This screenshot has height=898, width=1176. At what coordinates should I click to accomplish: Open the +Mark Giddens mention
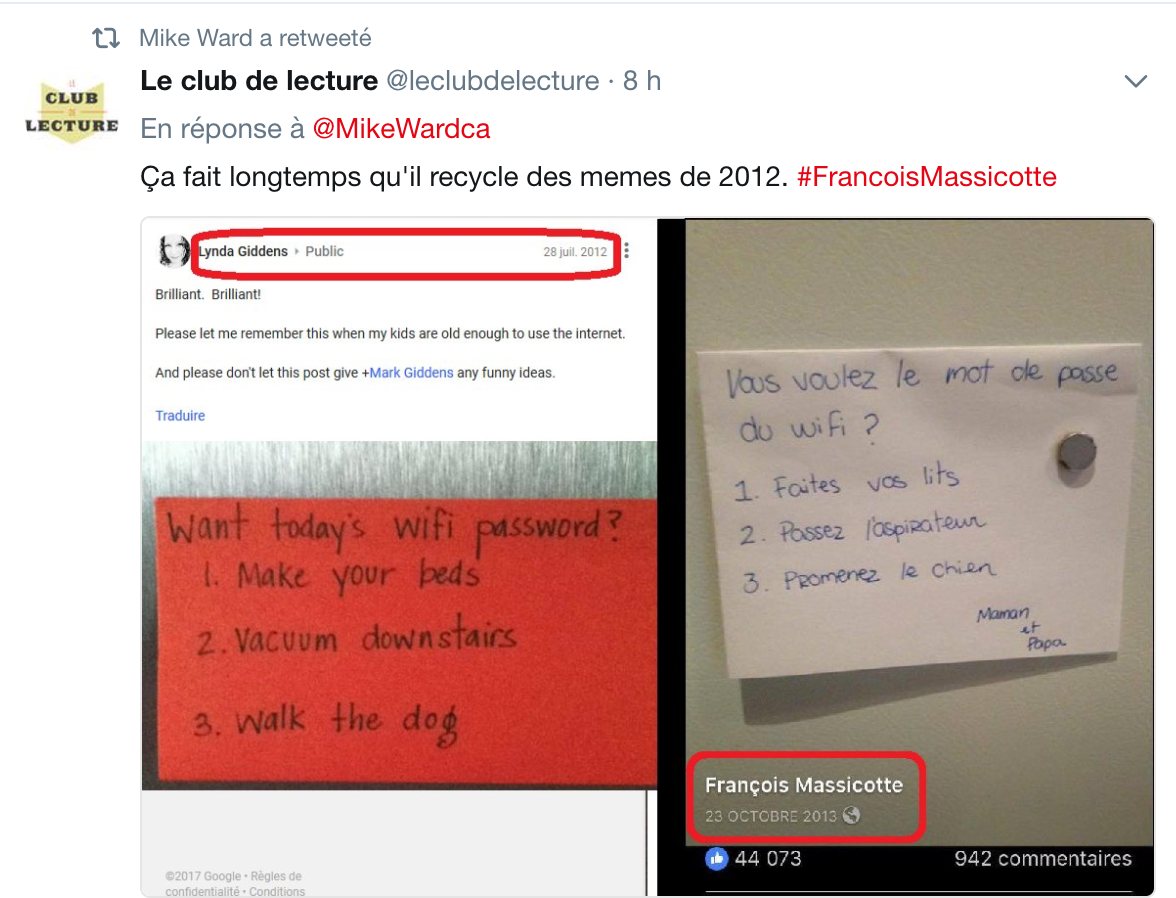(x=407, y=373)
